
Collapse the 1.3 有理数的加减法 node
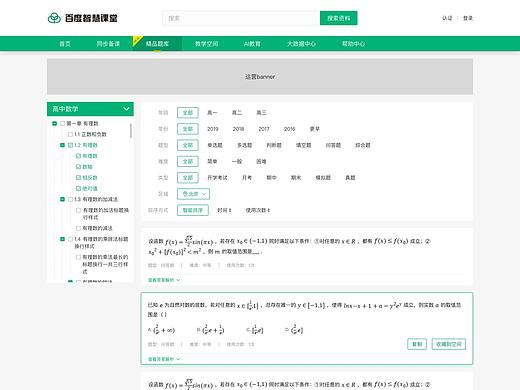click(62, 199)
